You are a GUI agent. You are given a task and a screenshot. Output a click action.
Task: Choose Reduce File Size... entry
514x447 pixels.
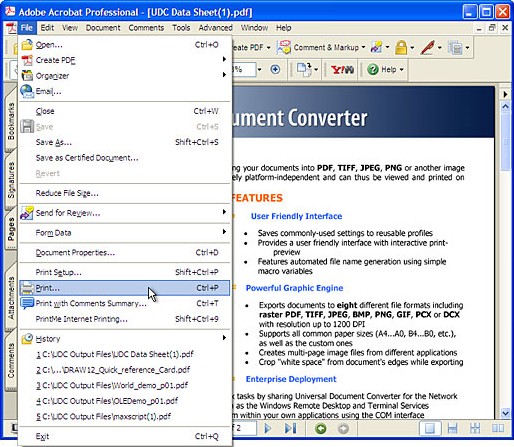124,193
